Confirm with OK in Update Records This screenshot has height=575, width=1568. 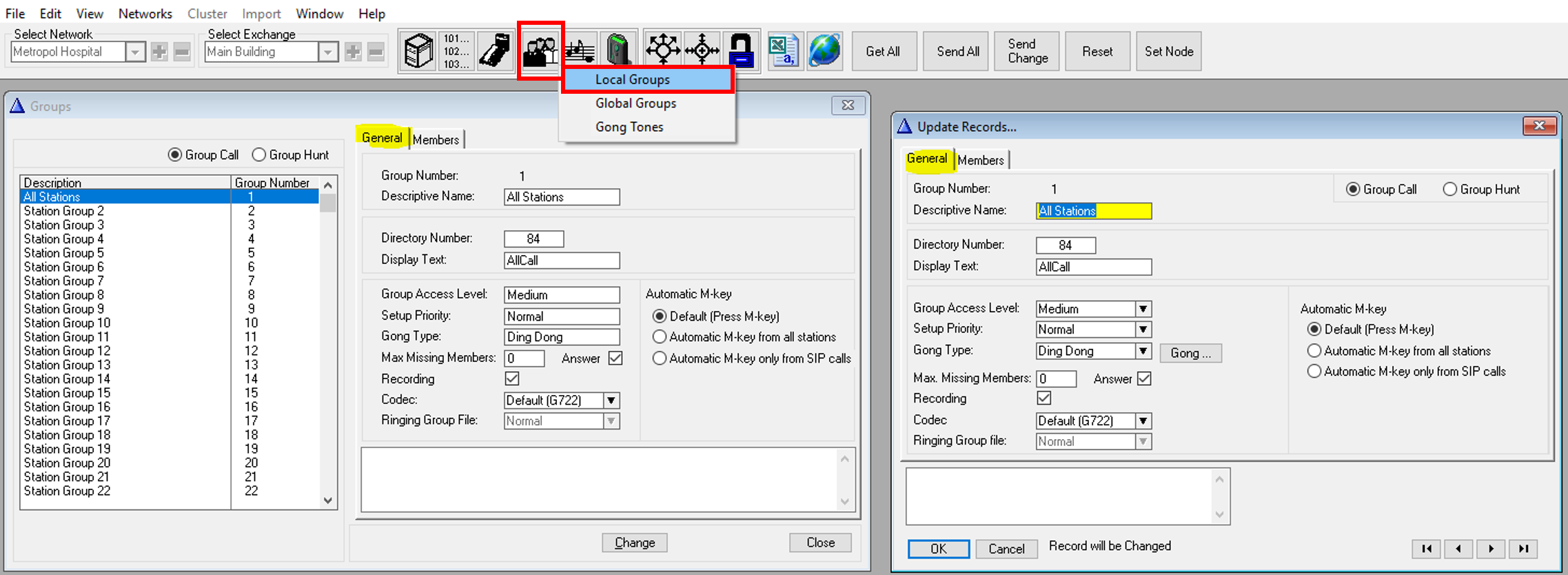click(x=939, y=549)
